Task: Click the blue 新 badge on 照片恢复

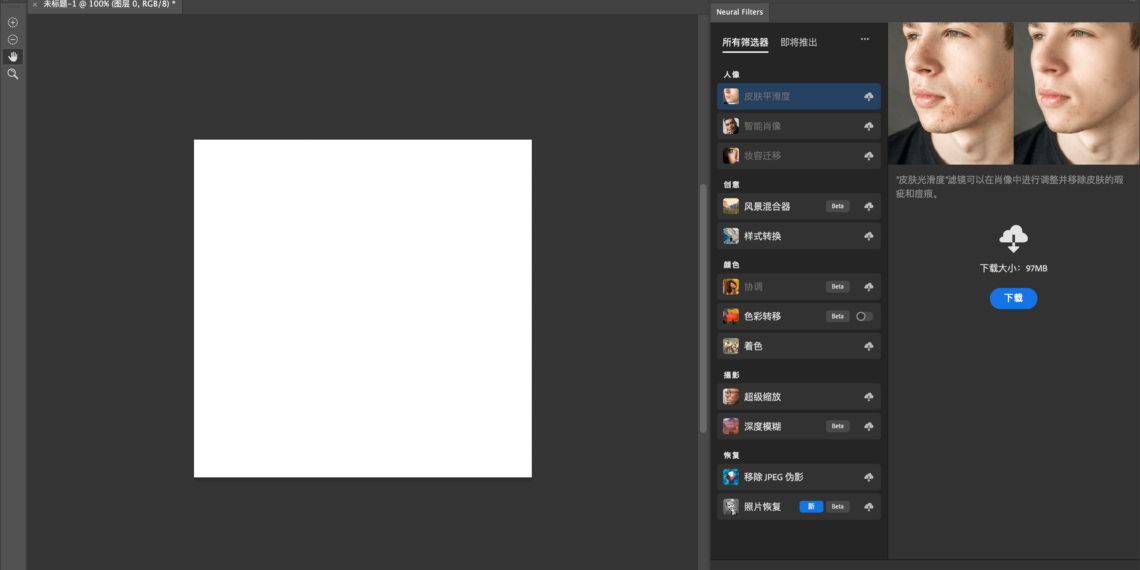Action: (x=811, y=507)
